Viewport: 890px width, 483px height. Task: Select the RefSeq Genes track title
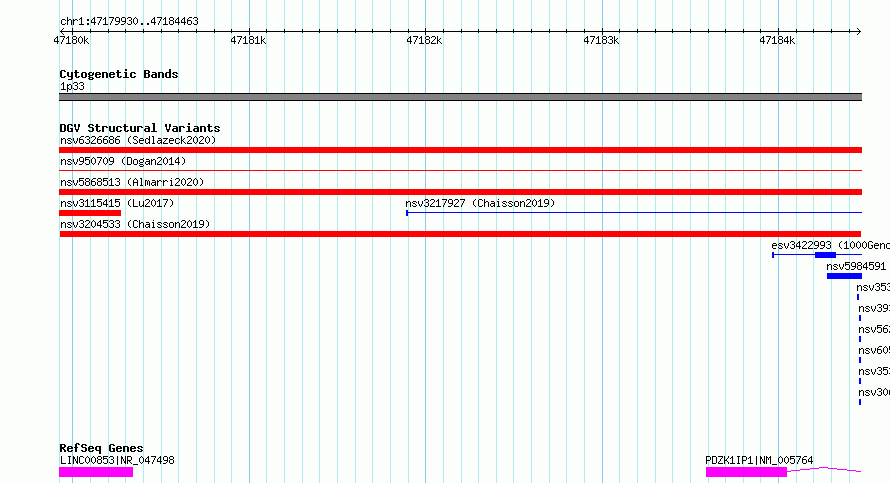(x=101, y=448)
